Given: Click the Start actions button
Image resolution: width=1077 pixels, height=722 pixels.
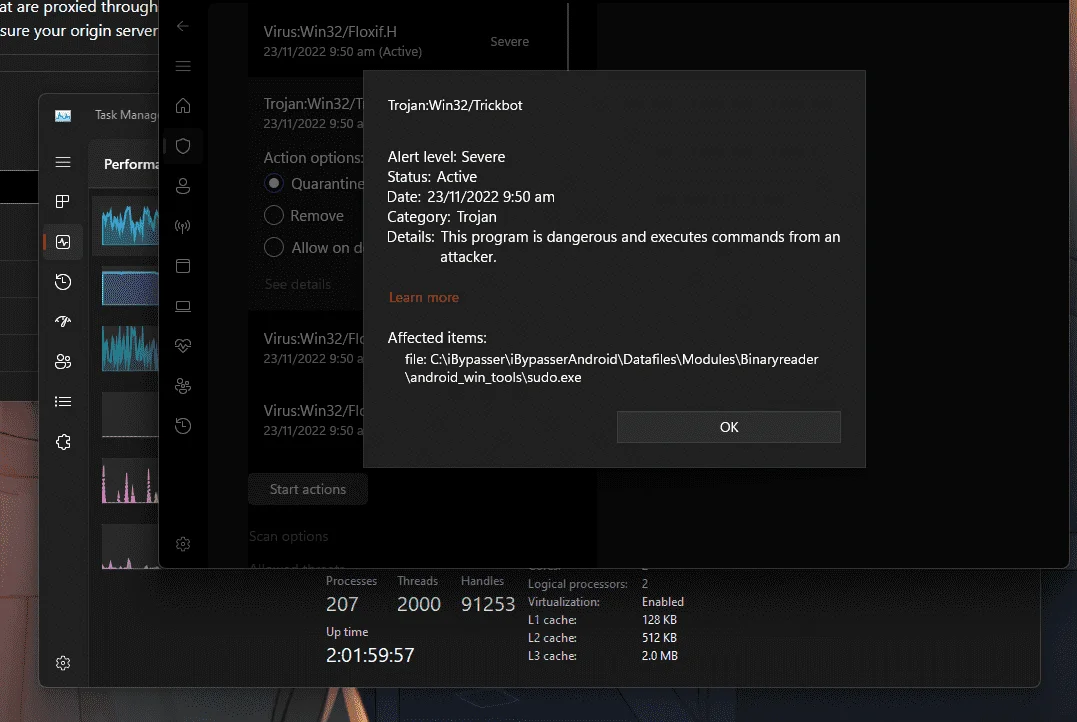Looking at the screenshot, I should (x=308, y=489).
